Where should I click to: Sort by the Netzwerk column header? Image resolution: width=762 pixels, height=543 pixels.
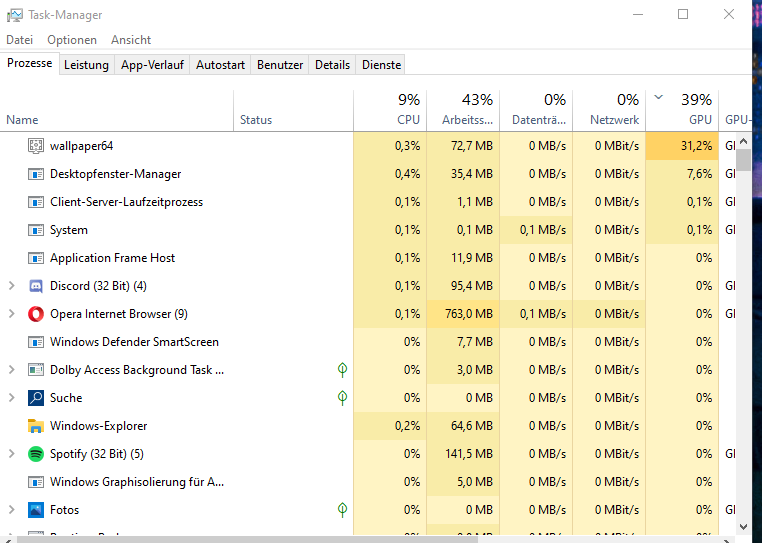pyautogui.click(x=609, y=111)
